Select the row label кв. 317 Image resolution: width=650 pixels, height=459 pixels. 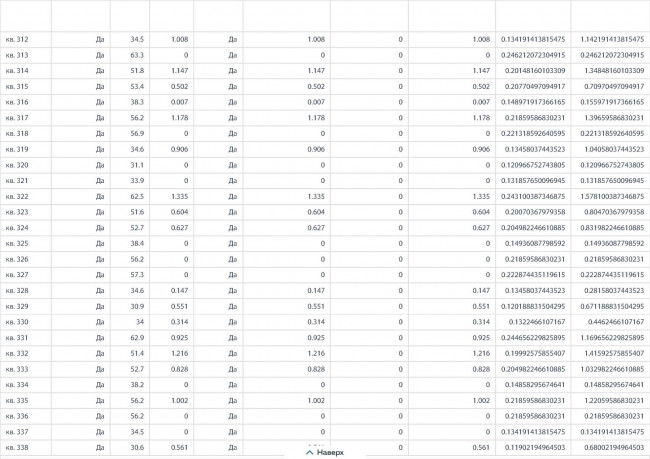(17, 118)
